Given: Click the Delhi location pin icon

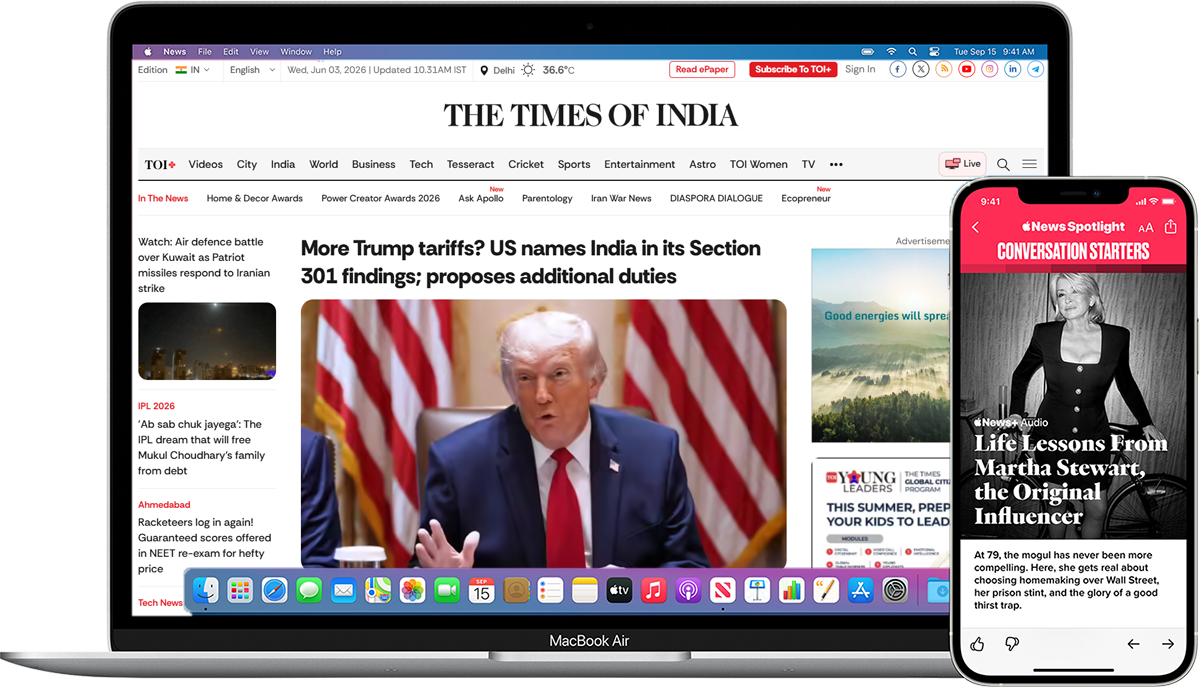Looking at the screenshot, I should (484, 70).
